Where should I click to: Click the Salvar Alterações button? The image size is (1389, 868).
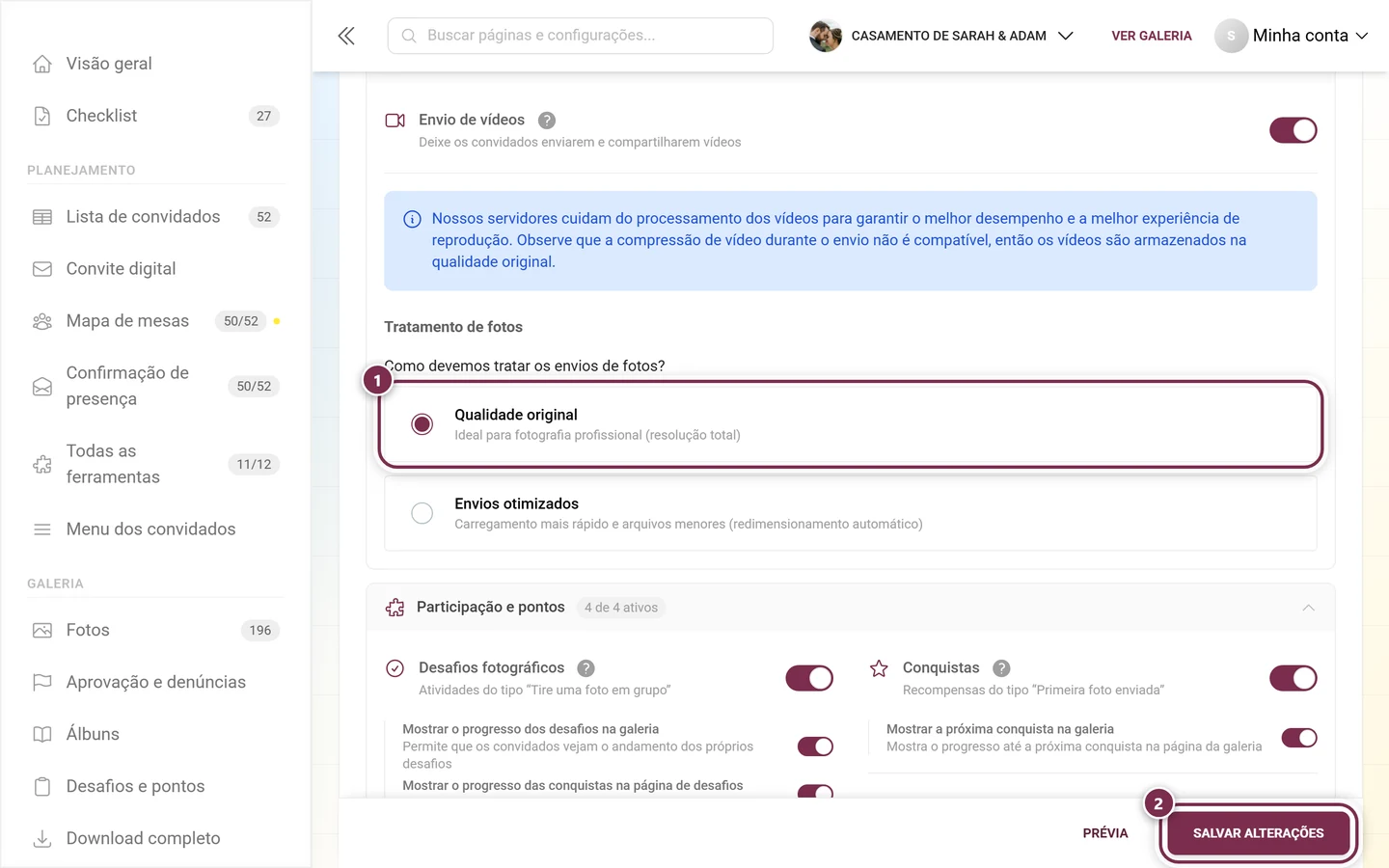coord(1258,833)
